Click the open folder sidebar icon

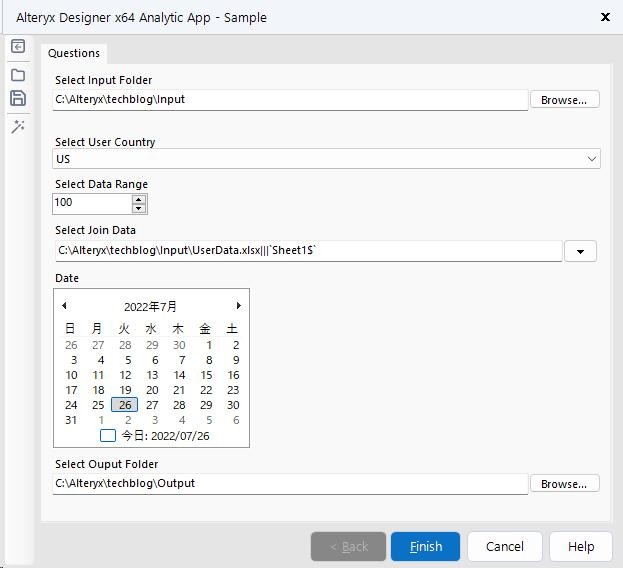tap(18, 74)
